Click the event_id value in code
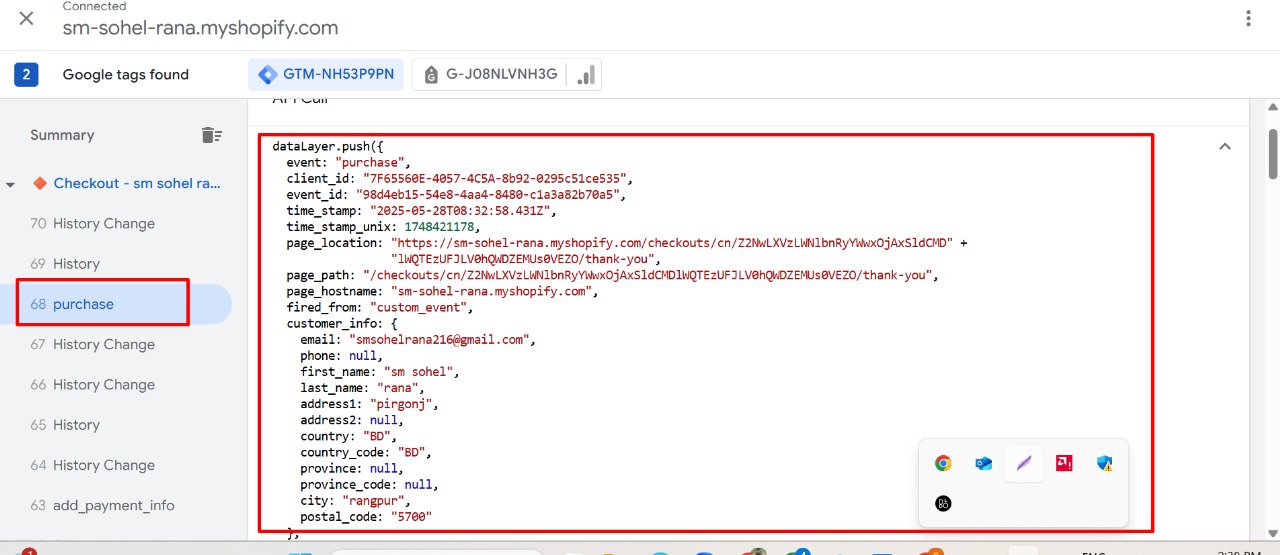The image size is (1280, 555). (491, 194)
